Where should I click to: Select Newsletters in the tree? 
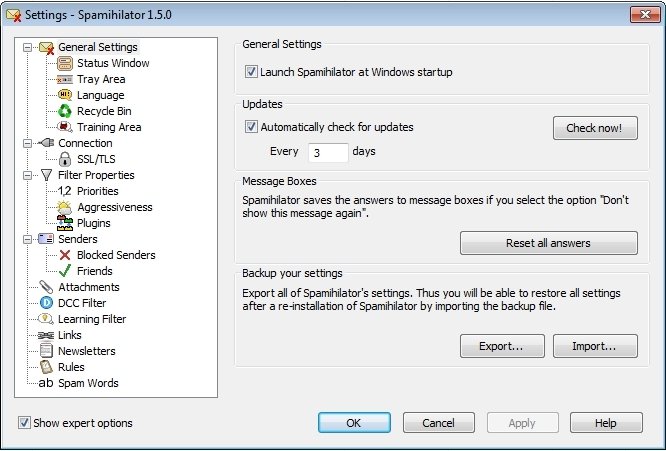[87, 351]
